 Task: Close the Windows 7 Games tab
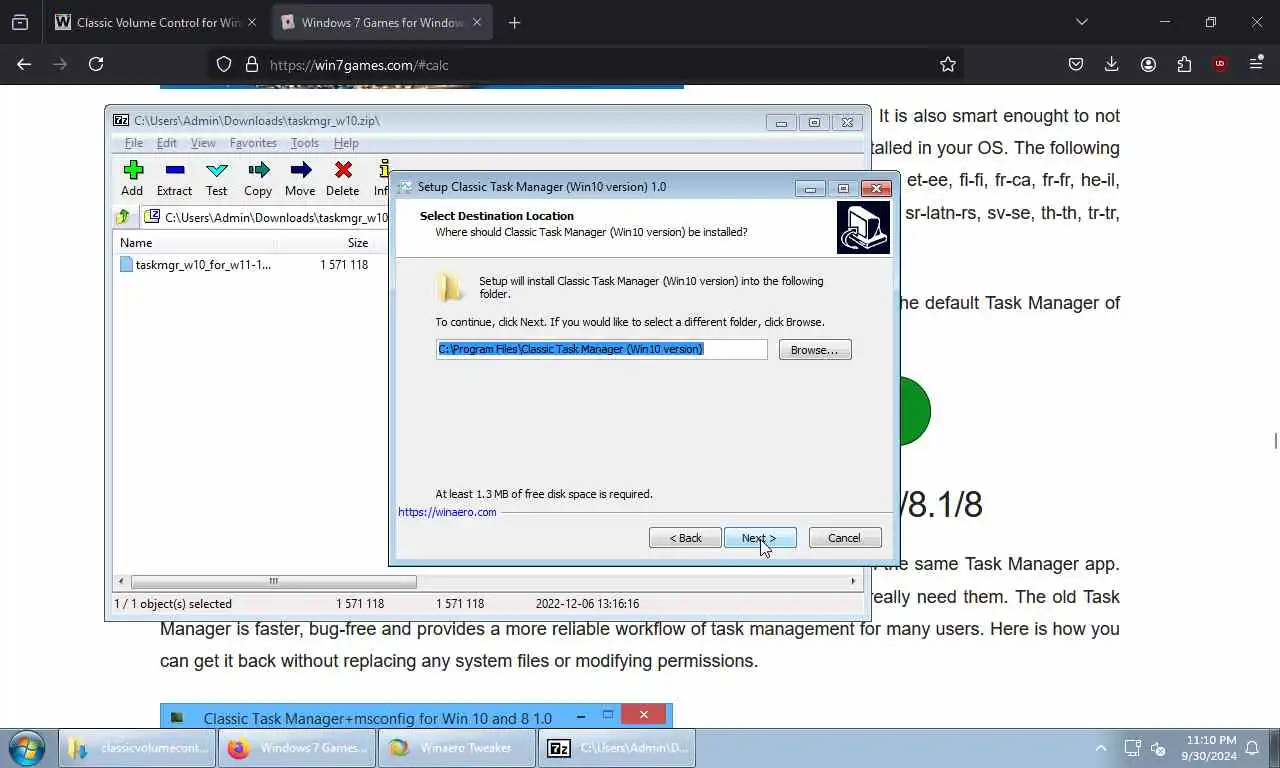click(x=477, y=22)
